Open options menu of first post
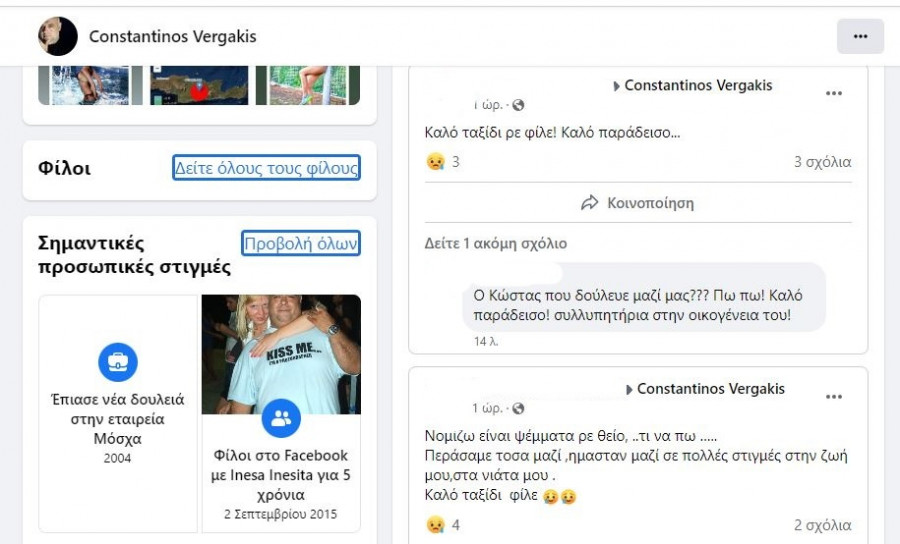 pos(833,94)
